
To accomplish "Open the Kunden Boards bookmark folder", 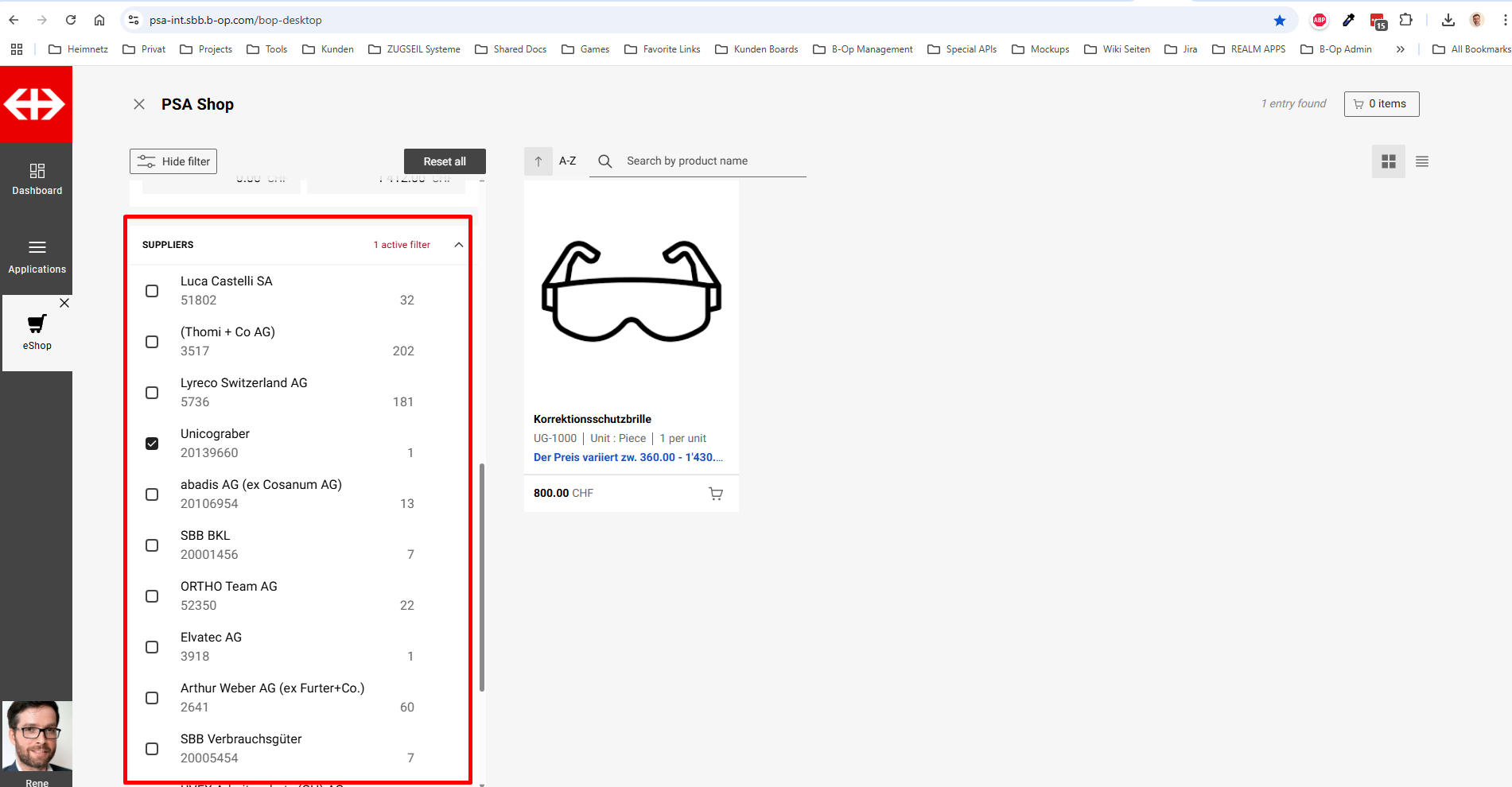I will tap(756, 49).
